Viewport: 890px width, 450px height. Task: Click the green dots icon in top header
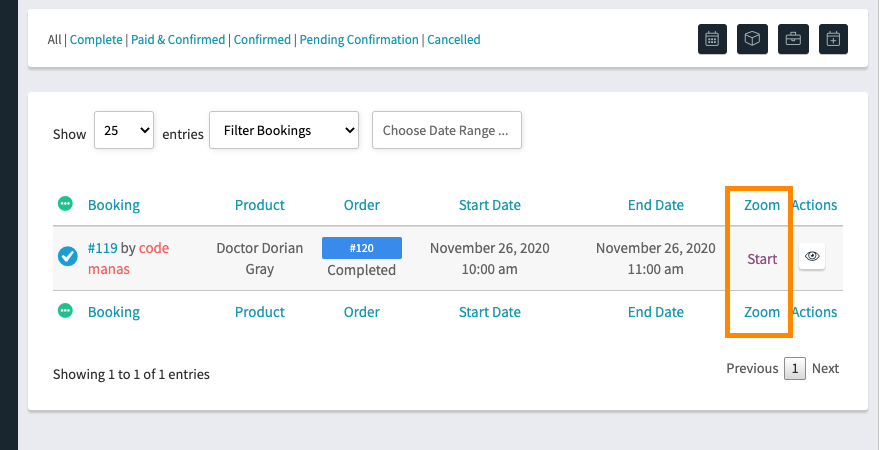pos(65,204)
